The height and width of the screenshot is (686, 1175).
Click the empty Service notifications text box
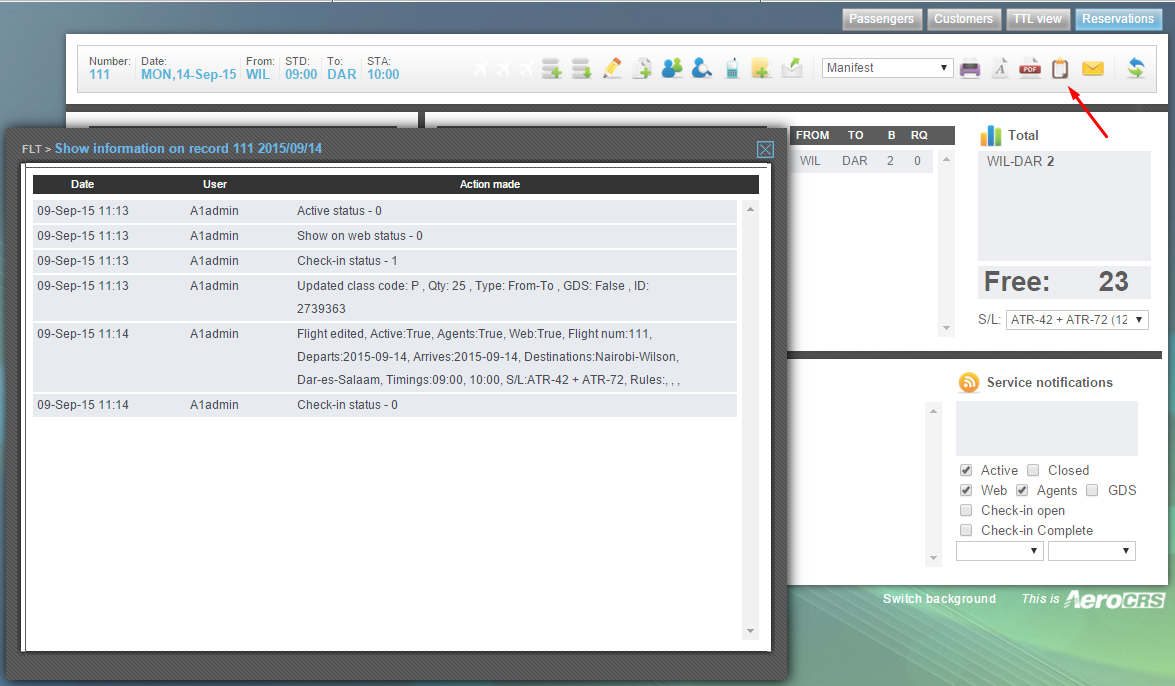point(1047,428)
